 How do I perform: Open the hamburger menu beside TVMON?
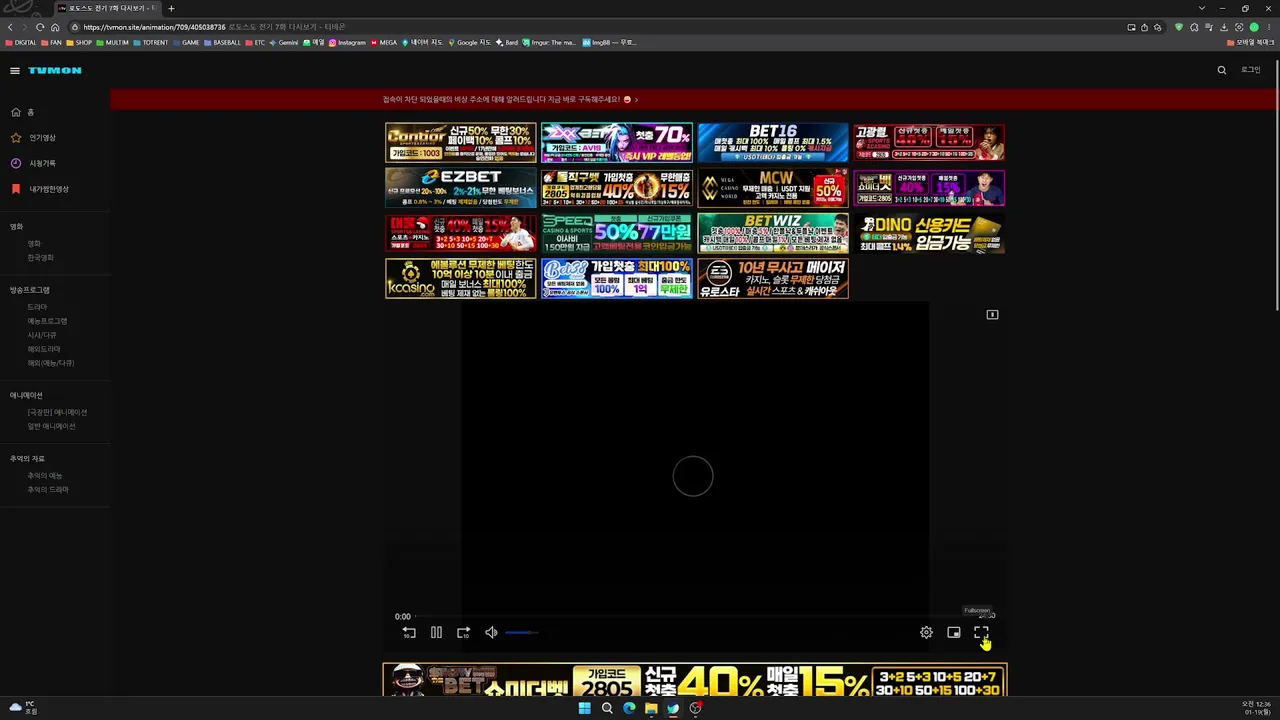tap(15, 71)
